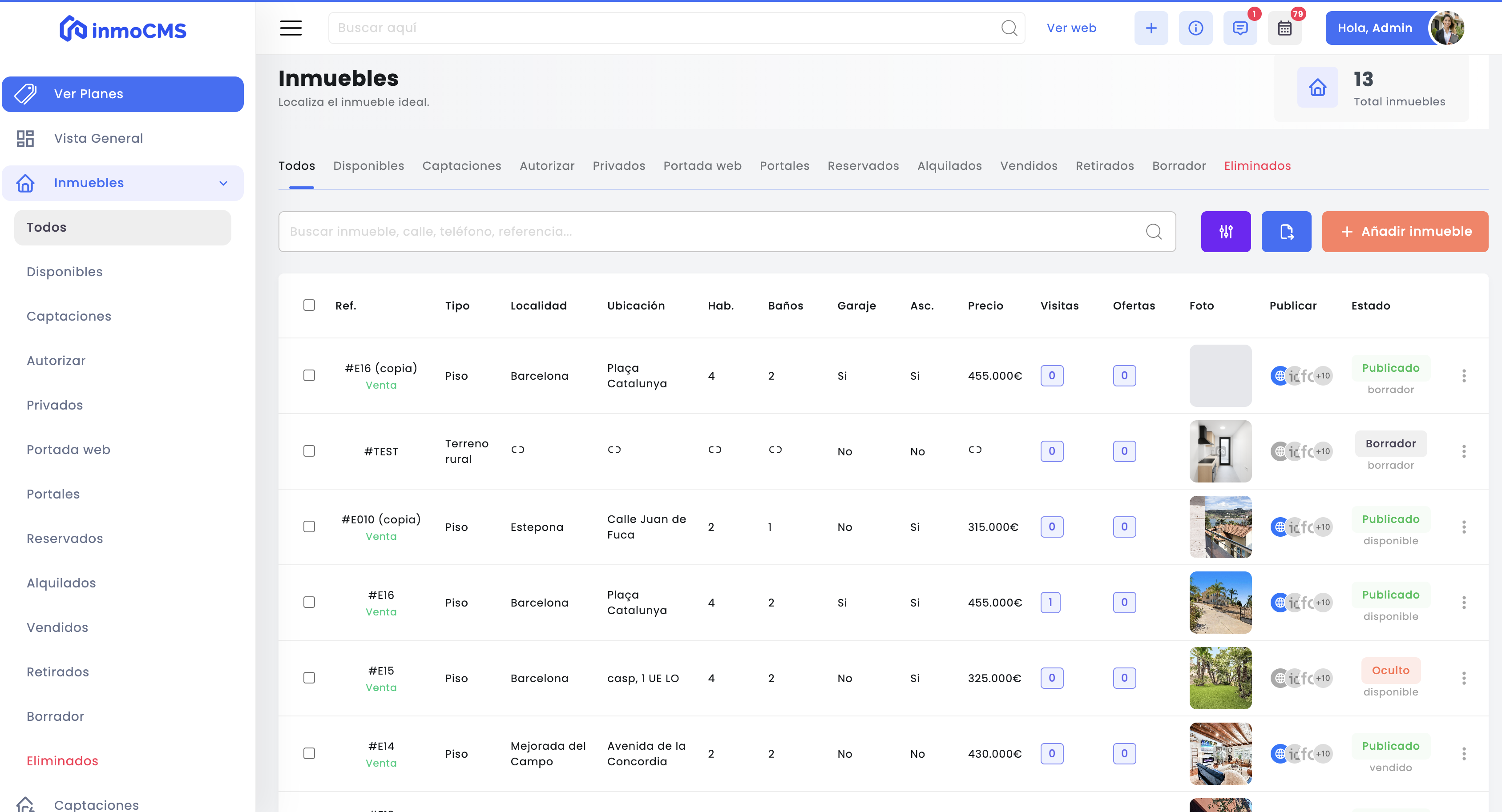Screen dimensions: 1502x812
Task: Click Estepona locality cell
Action: (537, 527)
